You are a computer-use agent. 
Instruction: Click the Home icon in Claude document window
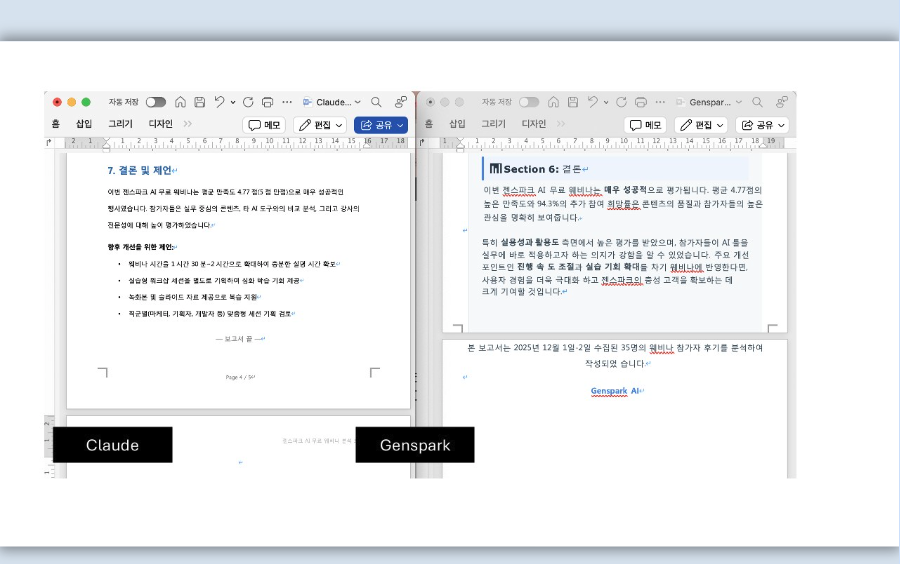180,102
